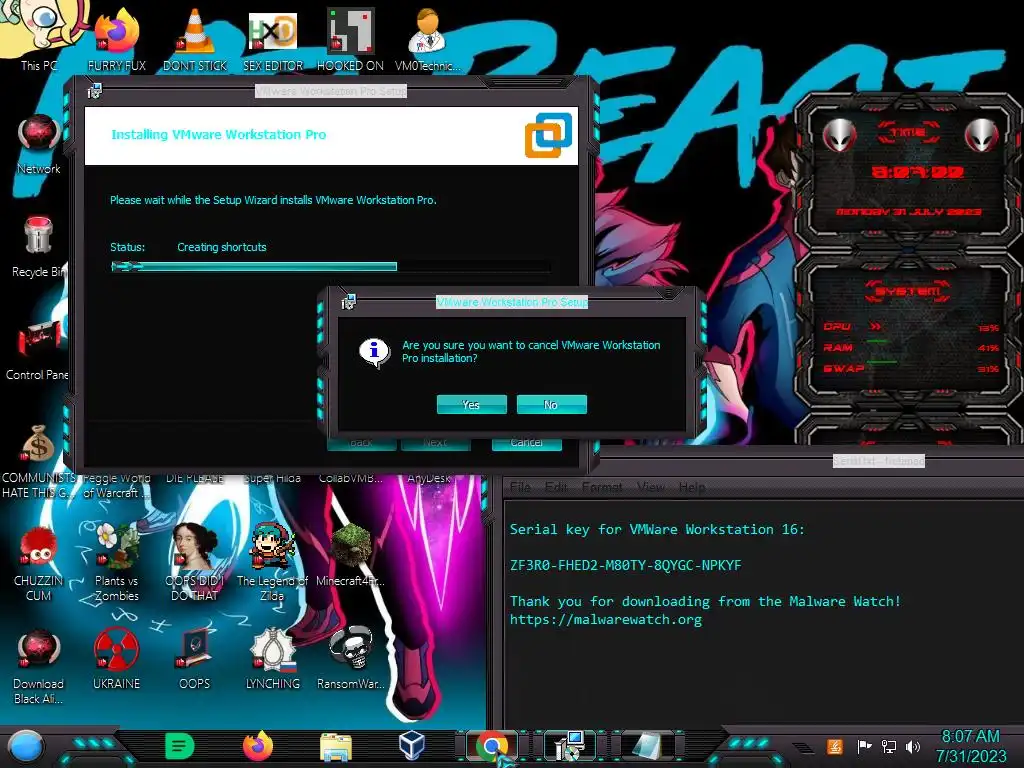Open the Minecraft4Fr grass block shortcut
Viewport: 1024px width, 768px height.
[351, 556]
